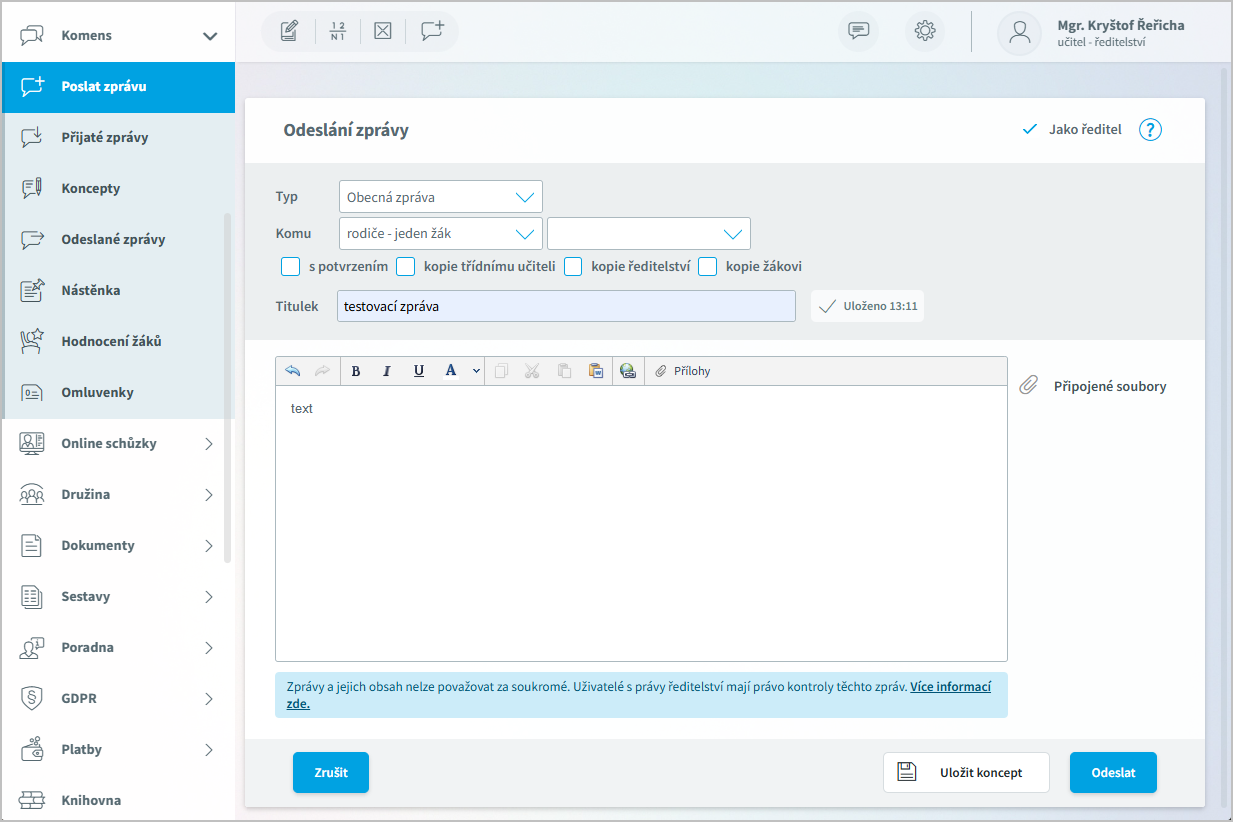Open settings gear icon in top bar
The width and height of the screenshot is (1233, 822).
[925, 31]
